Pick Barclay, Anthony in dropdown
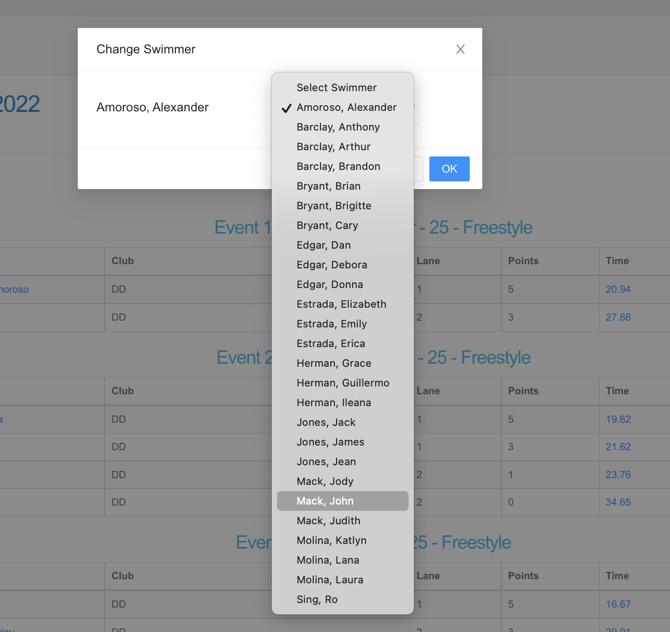This screenshot has width=670, height=632. click(x=338, y=127)
